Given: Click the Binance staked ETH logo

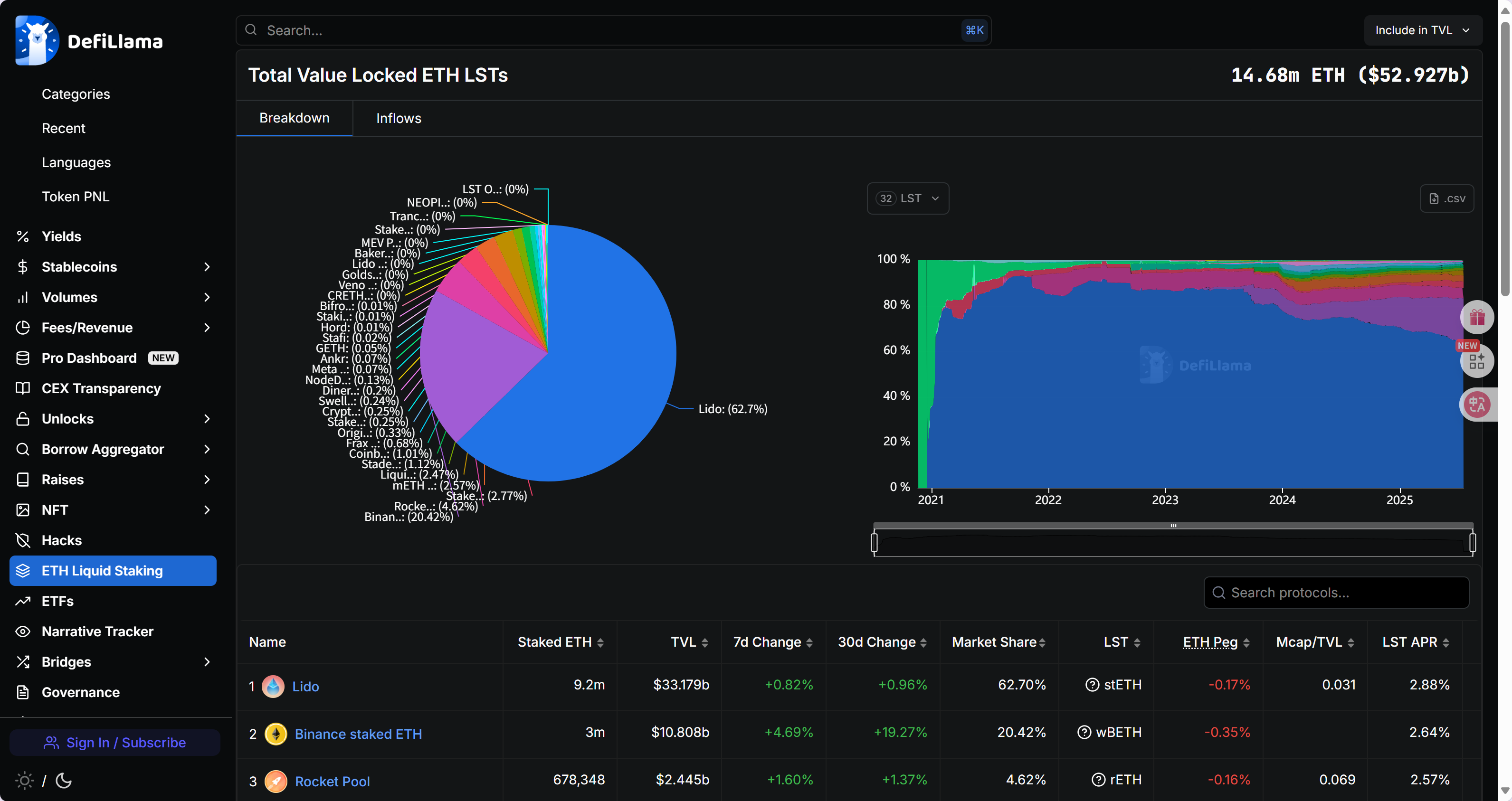Looking at the screenshot, I should point(276,734).
